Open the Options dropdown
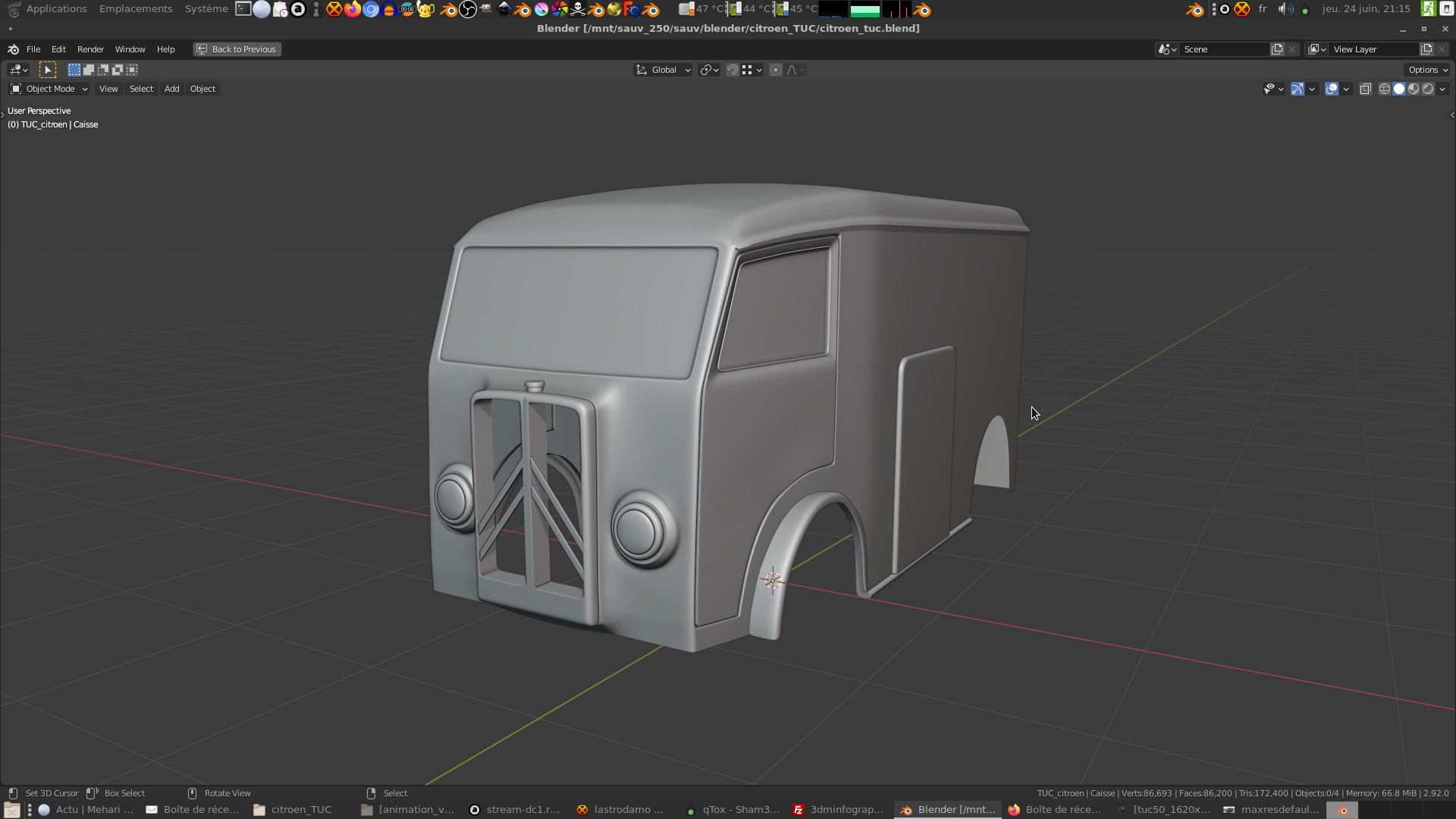 coord(1427,70)
